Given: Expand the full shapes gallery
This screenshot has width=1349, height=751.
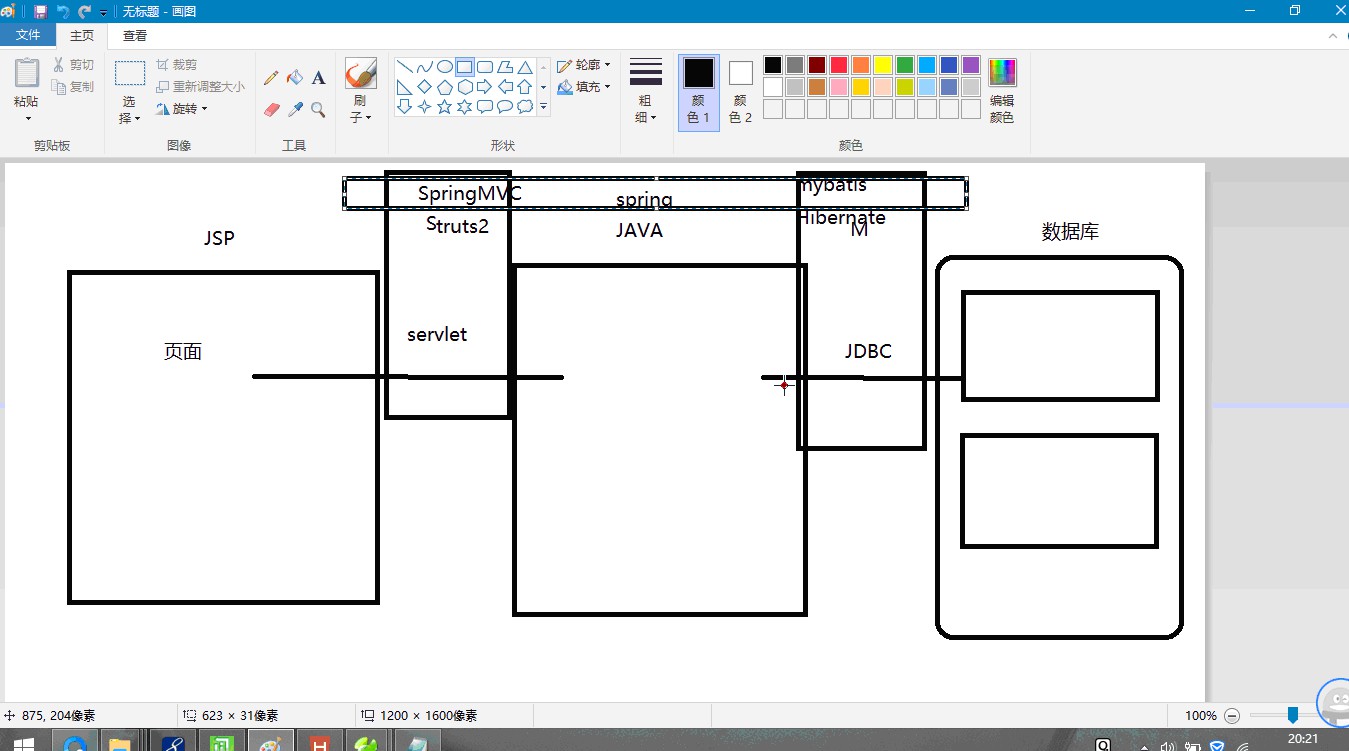Looking at the screenshot, I should coord(544,106).
